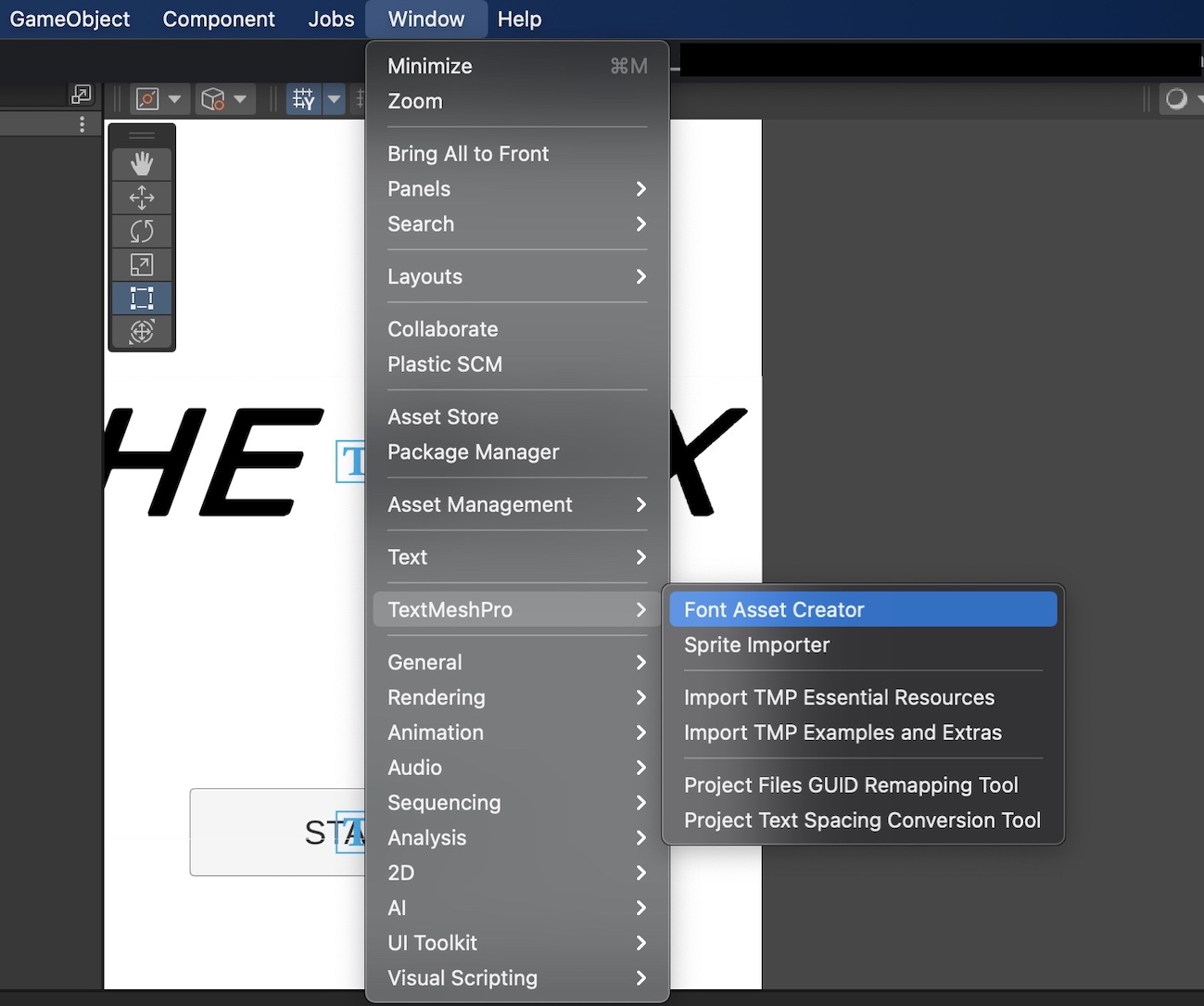Viewport: 1204px width, 1006px height.
Task: Open Sprite Importer
Action: click(863, 645)
